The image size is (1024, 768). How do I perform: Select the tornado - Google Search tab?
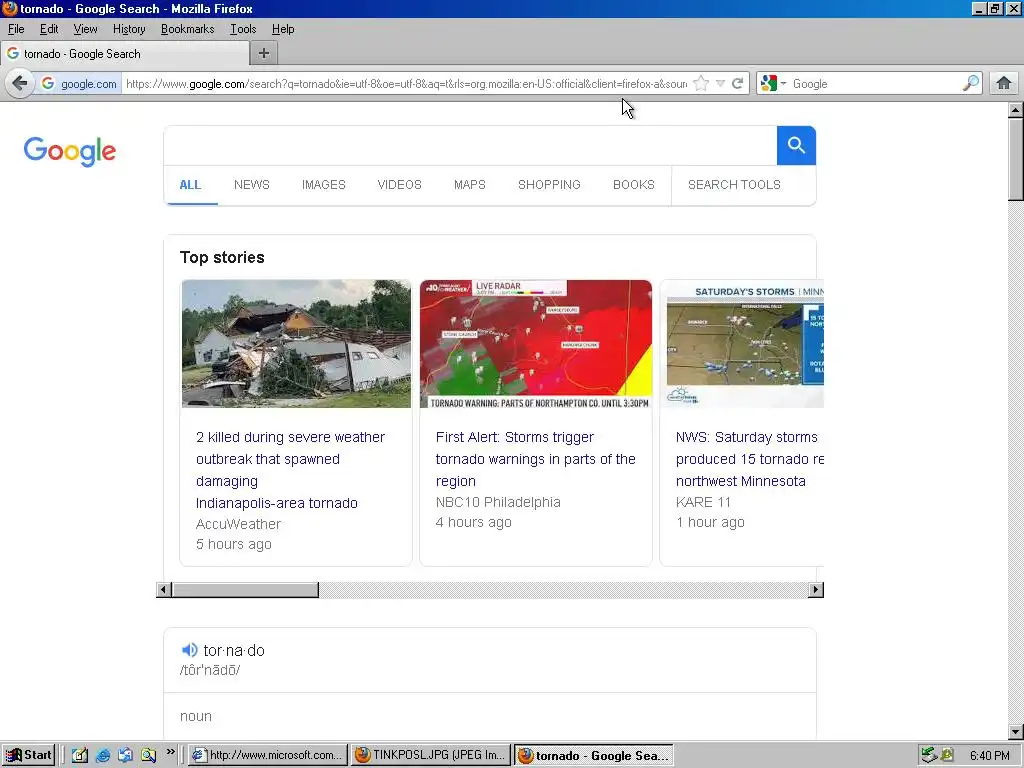coord(124,54)
